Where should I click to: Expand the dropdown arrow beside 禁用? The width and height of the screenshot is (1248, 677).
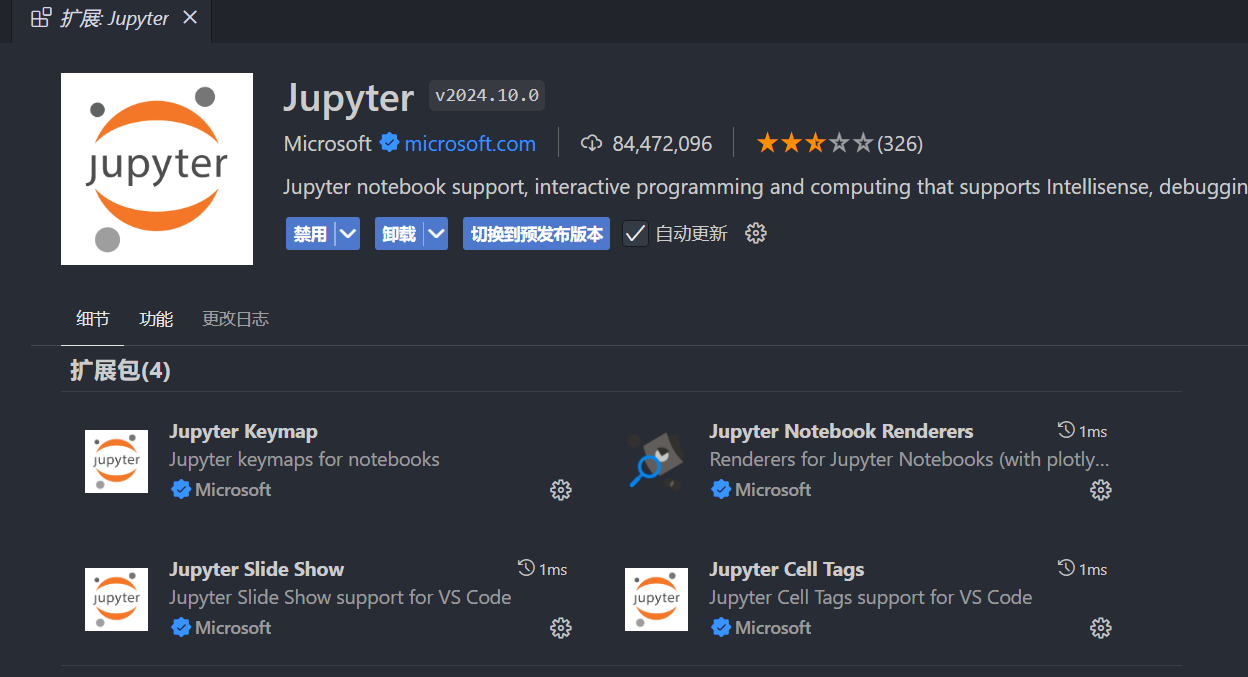click(x=347, y=233)
